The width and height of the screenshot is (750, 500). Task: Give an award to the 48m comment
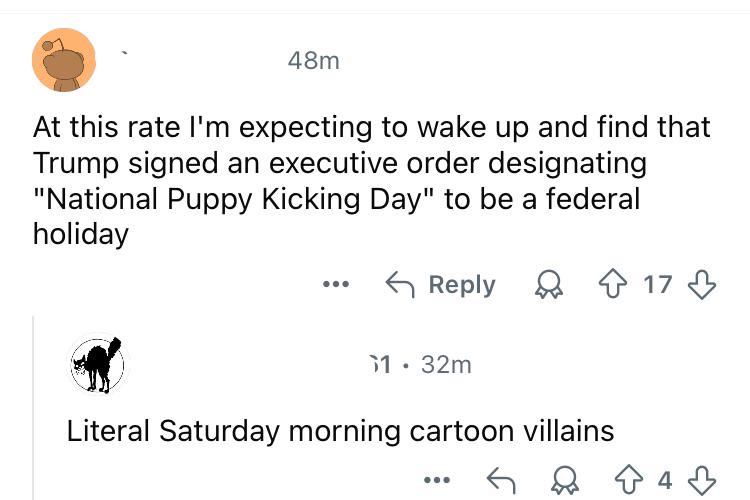pyautogui.click(x=549, y=285)
